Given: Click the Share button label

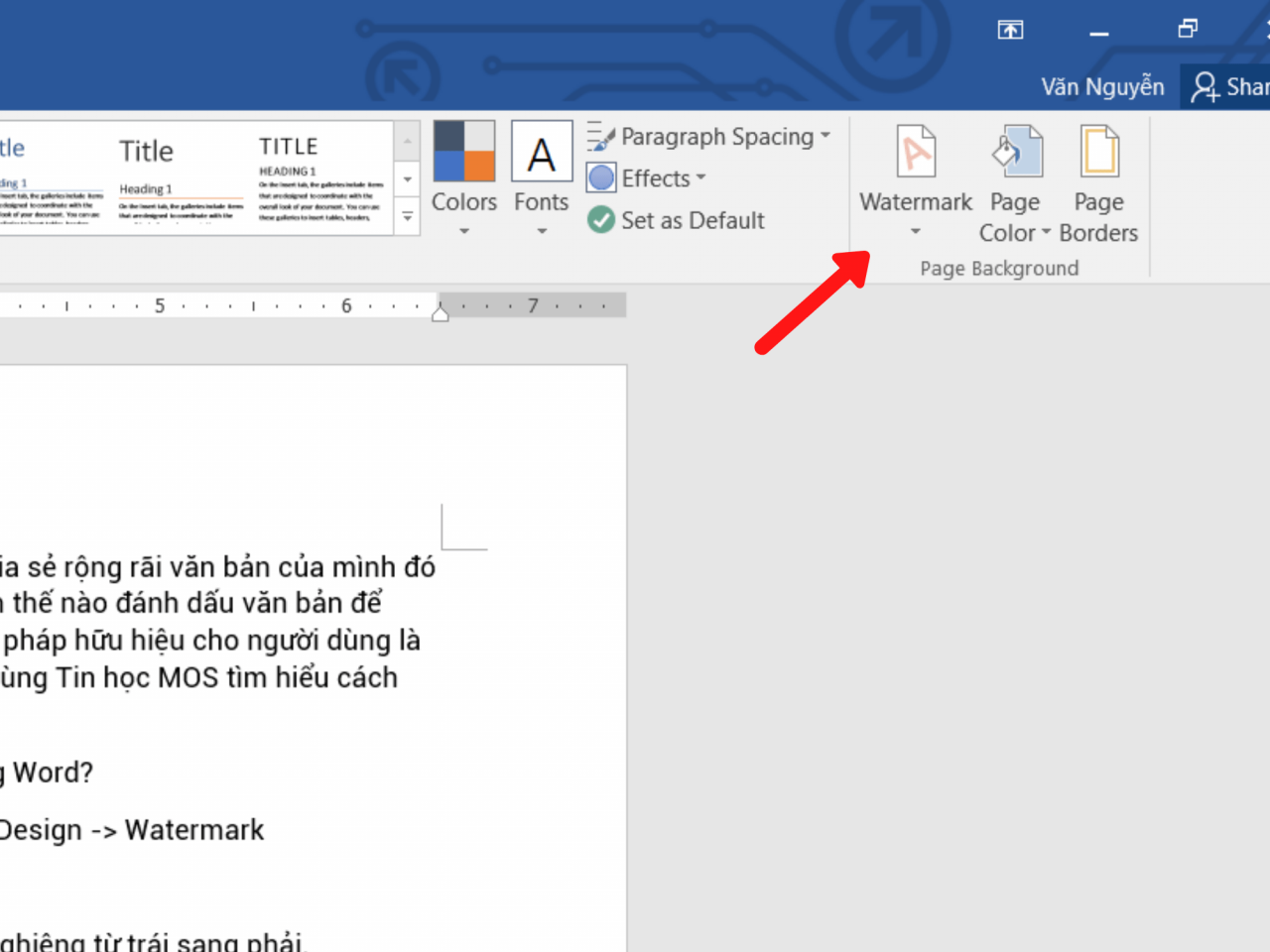Looking at the screenshot, I should [1247, 87].
